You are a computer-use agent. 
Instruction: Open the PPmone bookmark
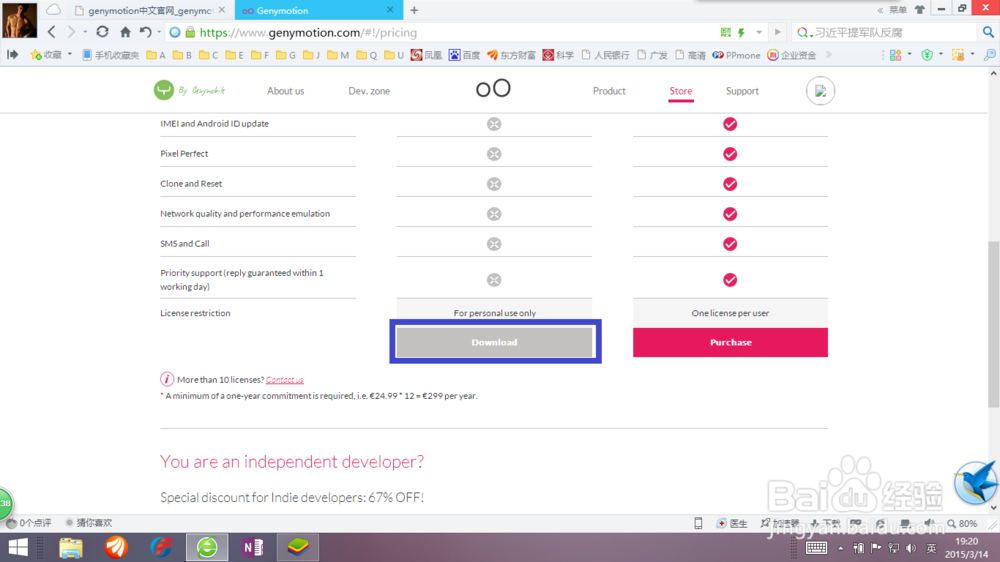tap(736, 55)
